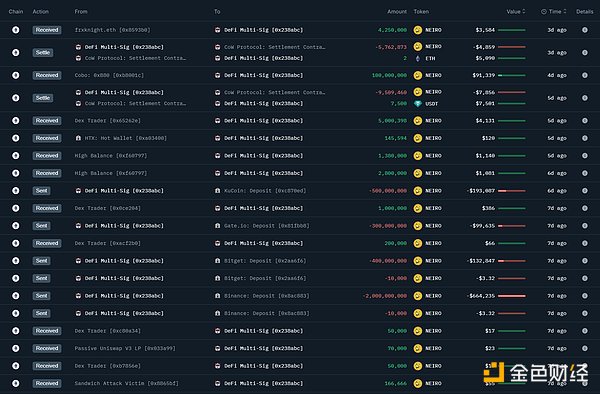The height and width of the screenshot is (394, 600).
Task: Click the CoW Protocol icon in the -5,762,873 row
Action: pos(217,47)
